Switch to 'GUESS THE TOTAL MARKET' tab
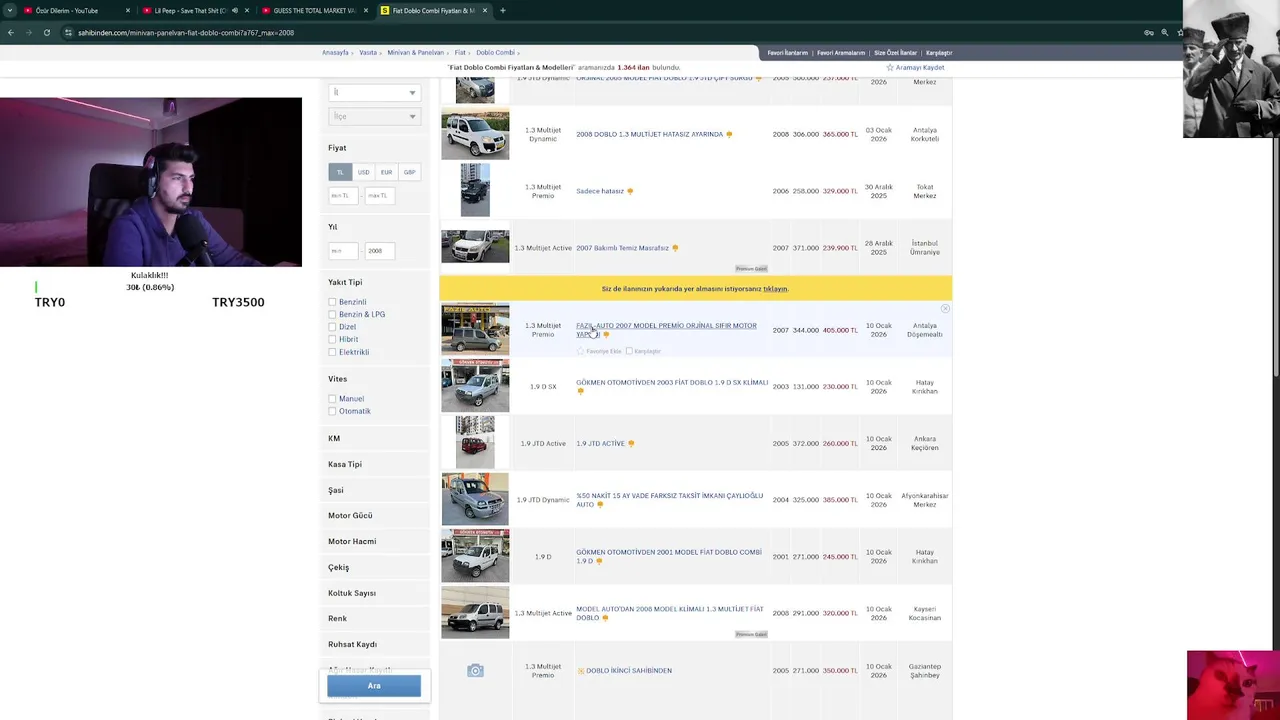The width and height of the screenshot is (1280, 720). (x=313, y=10)
